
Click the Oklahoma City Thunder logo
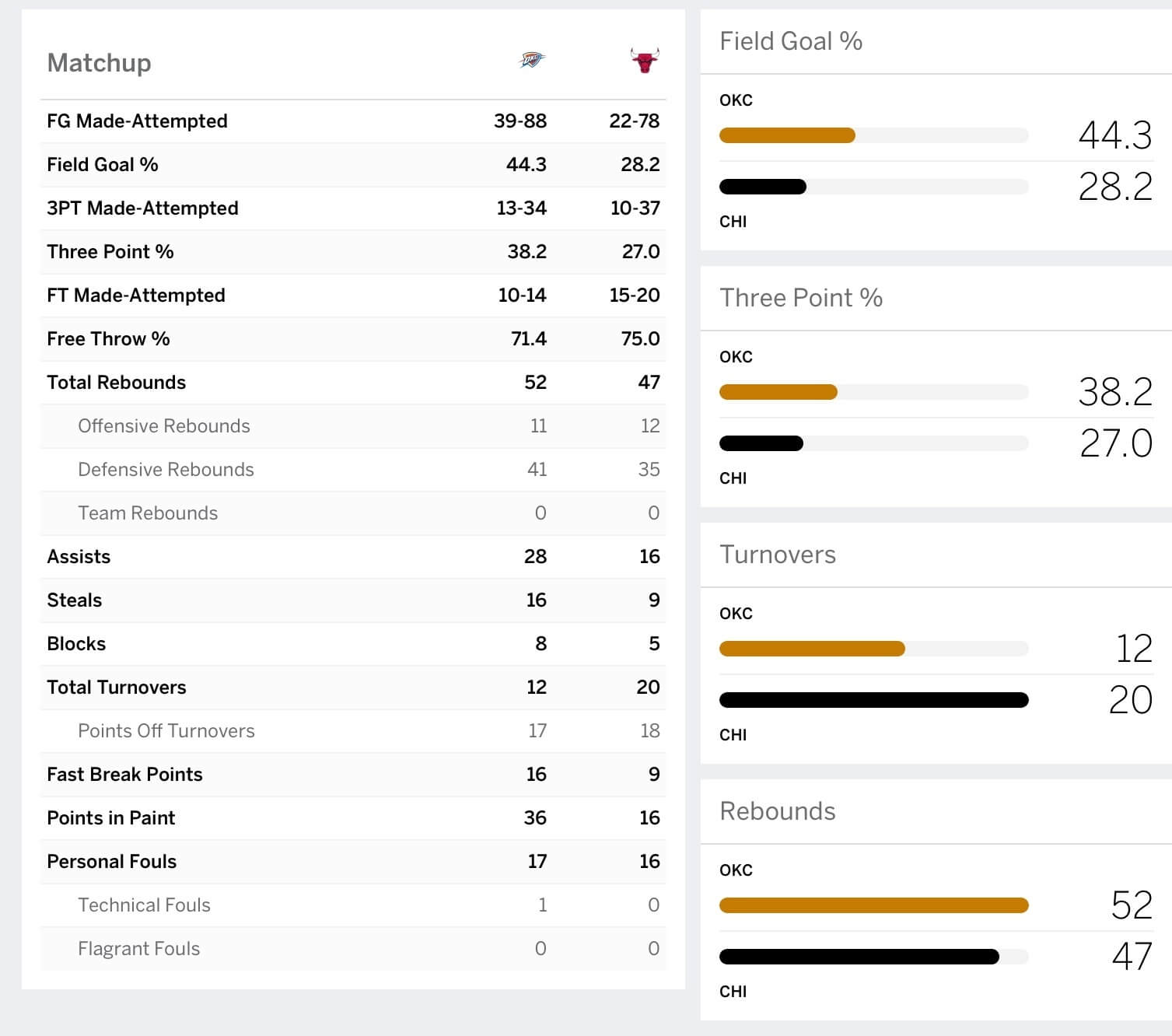[532, 60]
